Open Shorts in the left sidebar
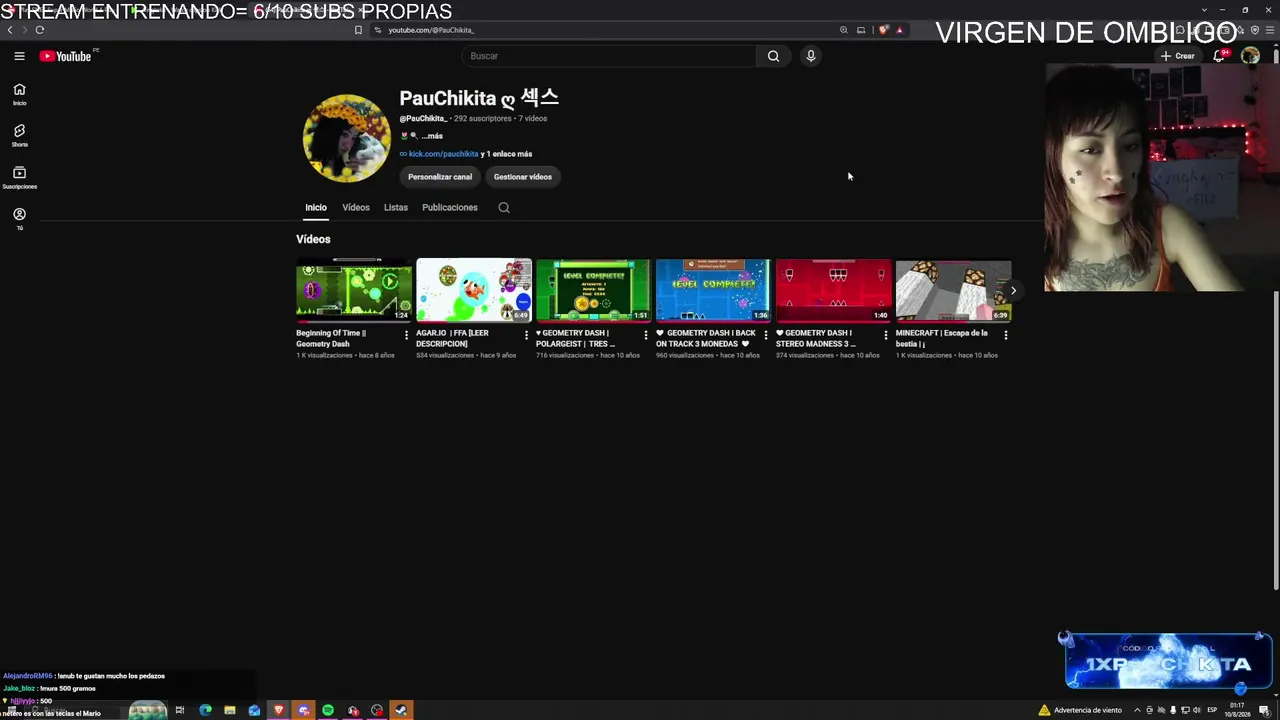The image size is (1280, 720). click(x=19, y=136)
